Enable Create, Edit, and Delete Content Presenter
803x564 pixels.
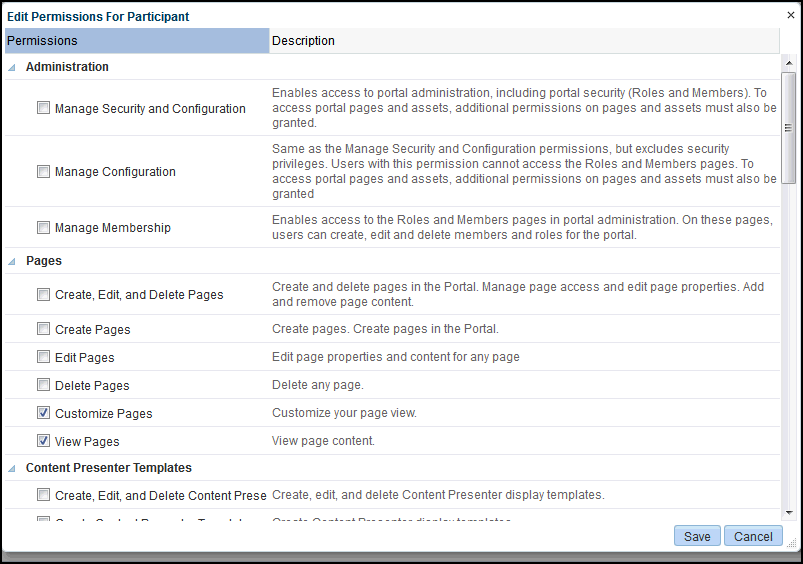tap(44, 494)
